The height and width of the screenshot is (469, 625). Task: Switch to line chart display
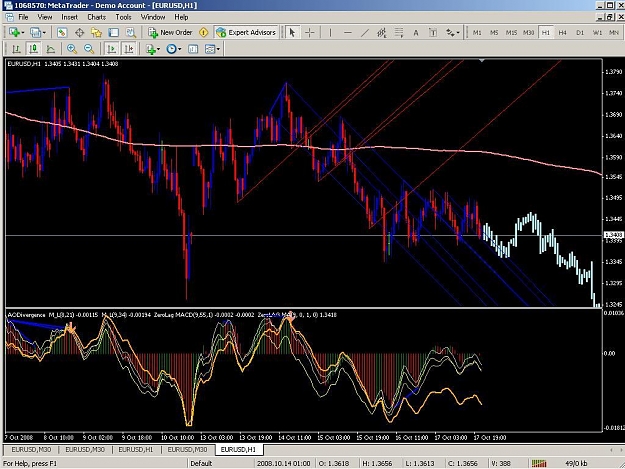point(51,49)
